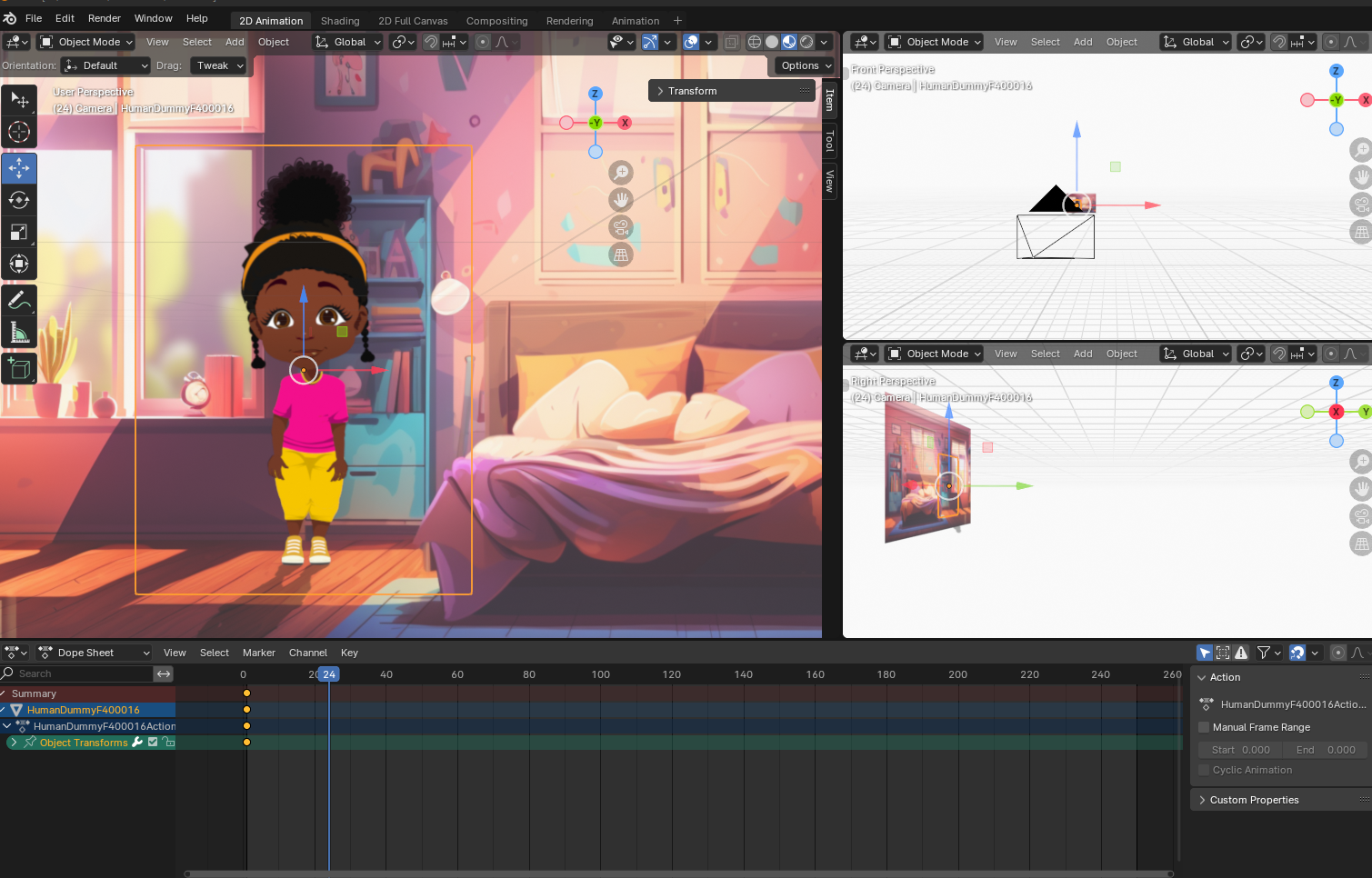Expand the Transform panel
This screenshot has height=878, width=1372.
pos(732,91)
